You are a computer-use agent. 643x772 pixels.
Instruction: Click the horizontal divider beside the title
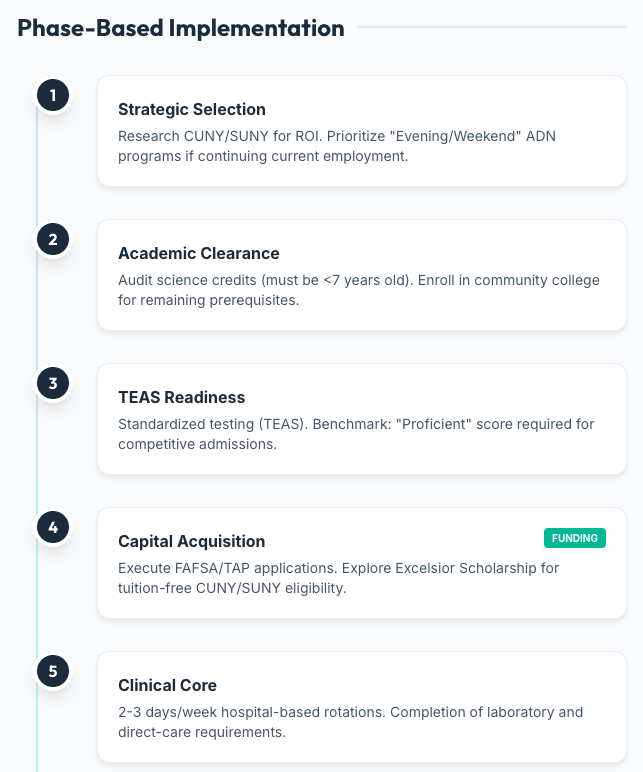tap(492, 27)
